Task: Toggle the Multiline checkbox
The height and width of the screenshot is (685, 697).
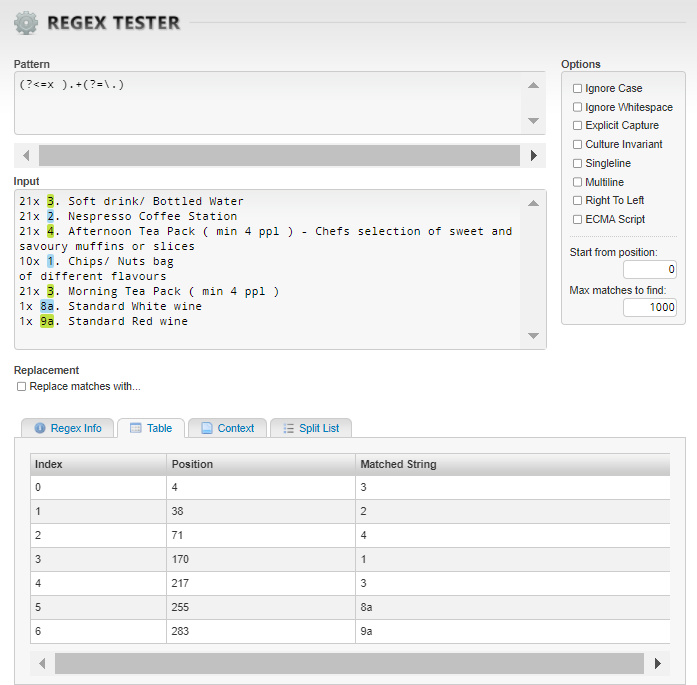Action: 577,182
